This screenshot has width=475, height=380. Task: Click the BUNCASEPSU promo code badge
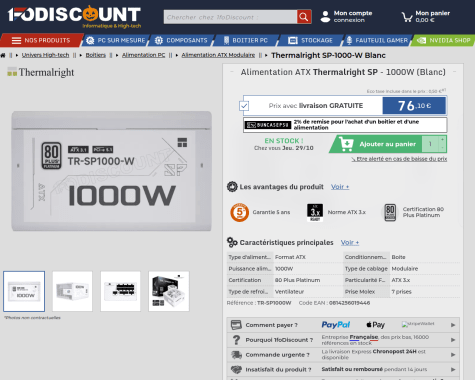[x=268, y=125]
